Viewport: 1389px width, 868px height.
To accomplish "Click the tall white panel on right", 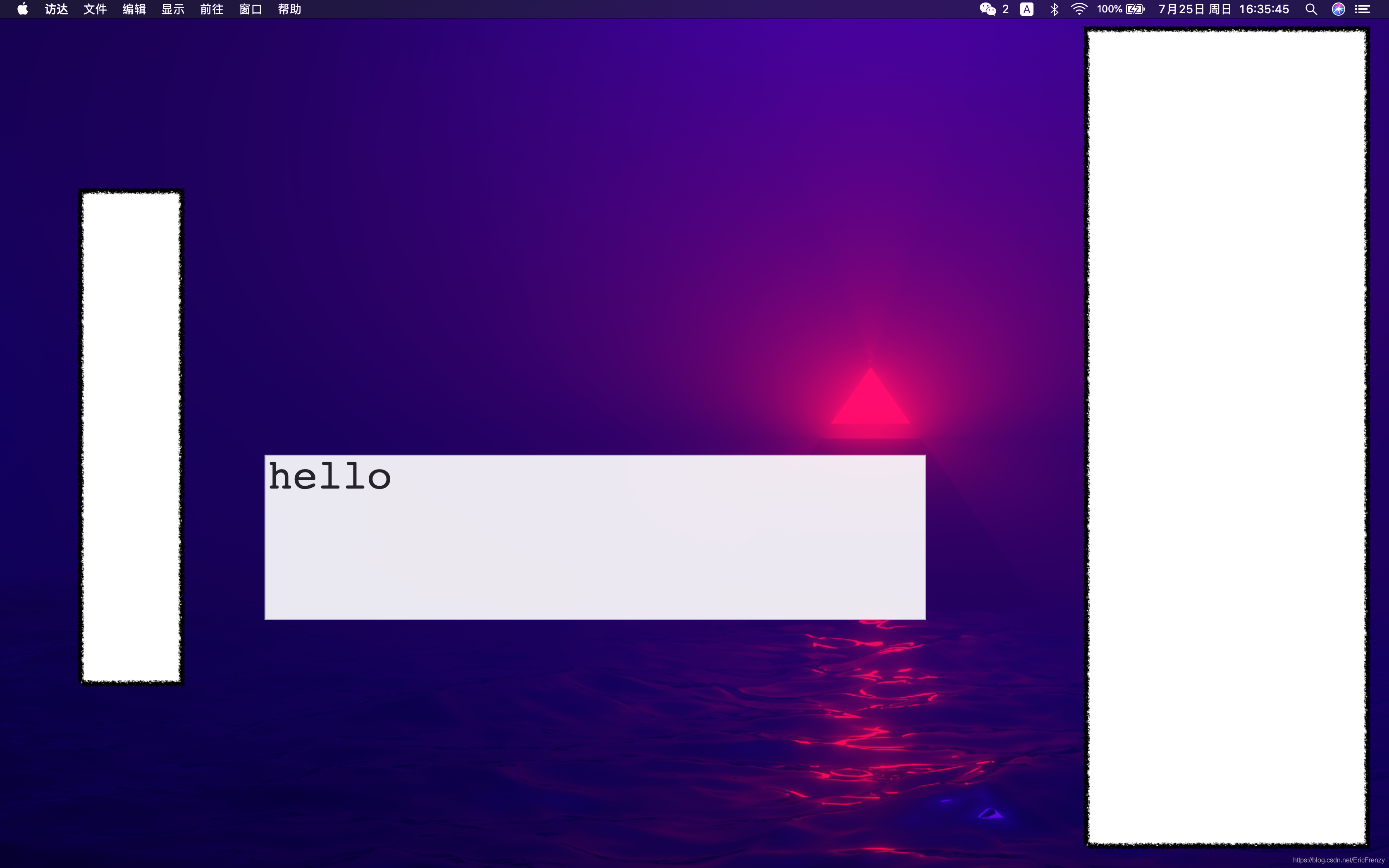I will pos(1227,437).
